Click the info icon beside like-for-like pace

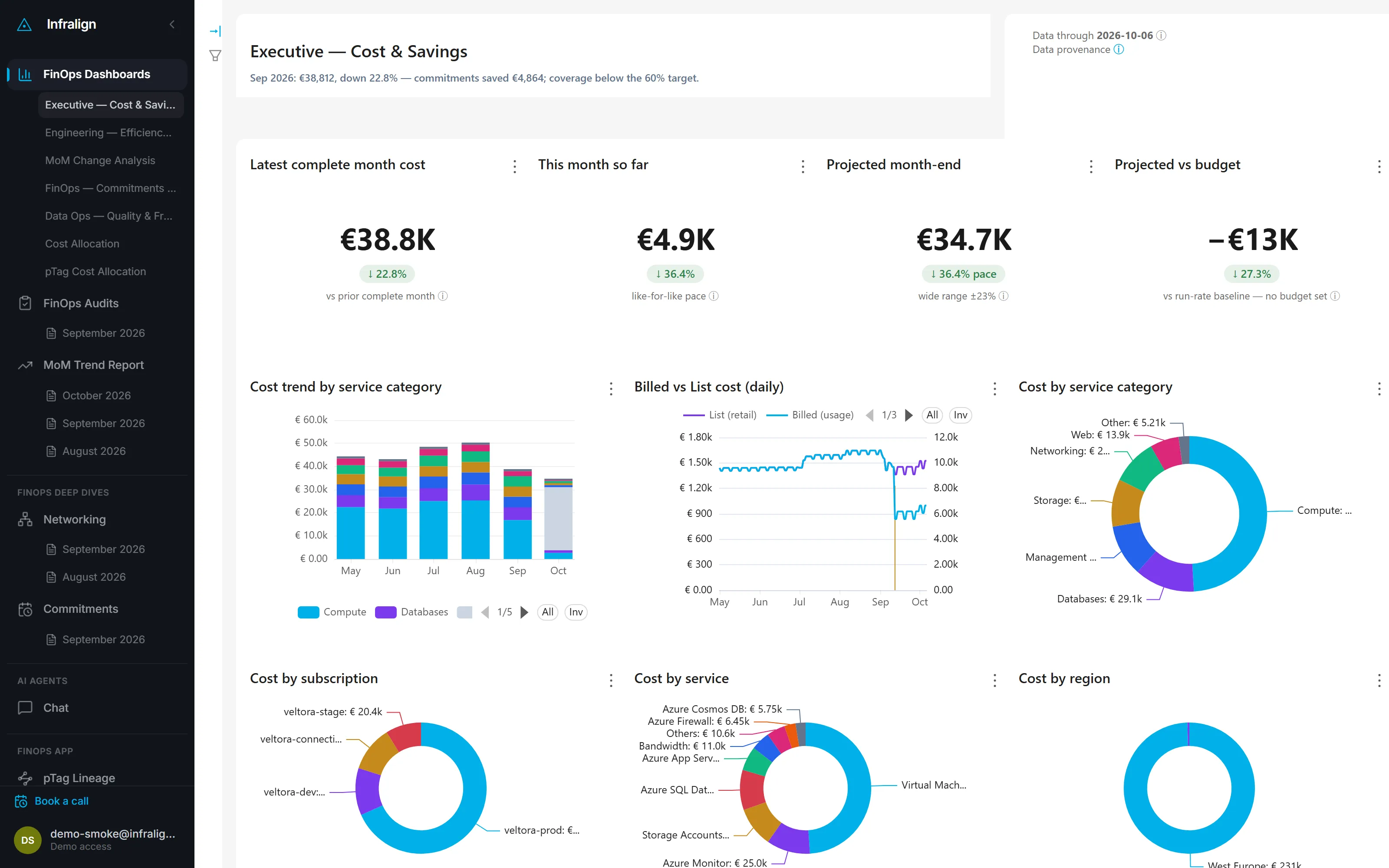tap(714, 296)
